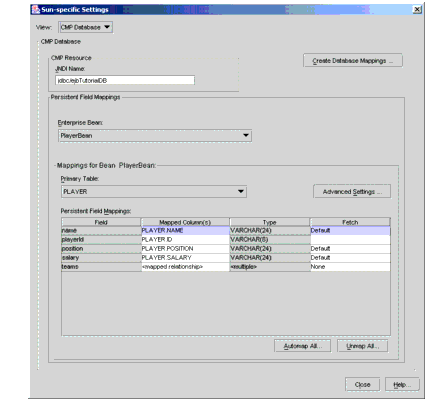Image resolution: width=426 pixels, height=399 pixels.
Task: Click the Java icon in the title bar
Action: (35, 9)
